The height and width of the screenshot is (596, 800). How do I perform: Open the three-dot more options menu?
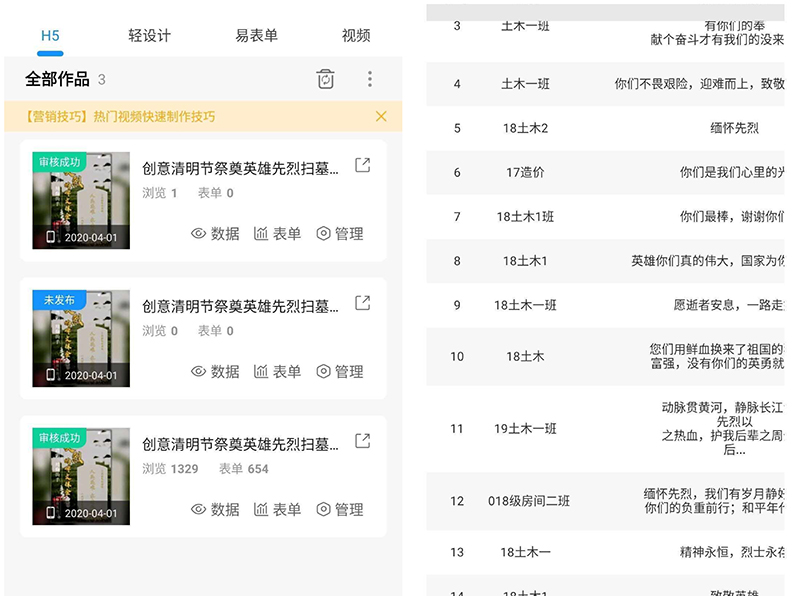click(x=370, y=79)
